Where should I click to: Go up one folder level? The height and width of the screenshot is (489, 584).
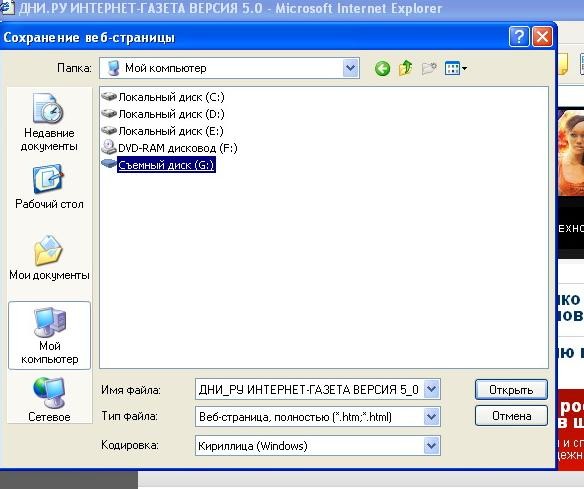coord(406,68)
